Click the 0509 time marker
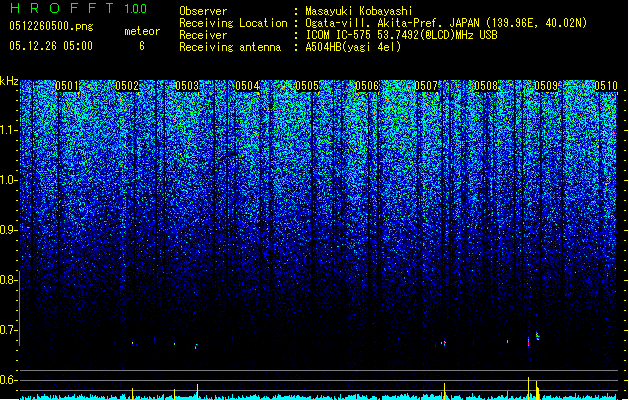Screen dimensions: 629x400 546,86
